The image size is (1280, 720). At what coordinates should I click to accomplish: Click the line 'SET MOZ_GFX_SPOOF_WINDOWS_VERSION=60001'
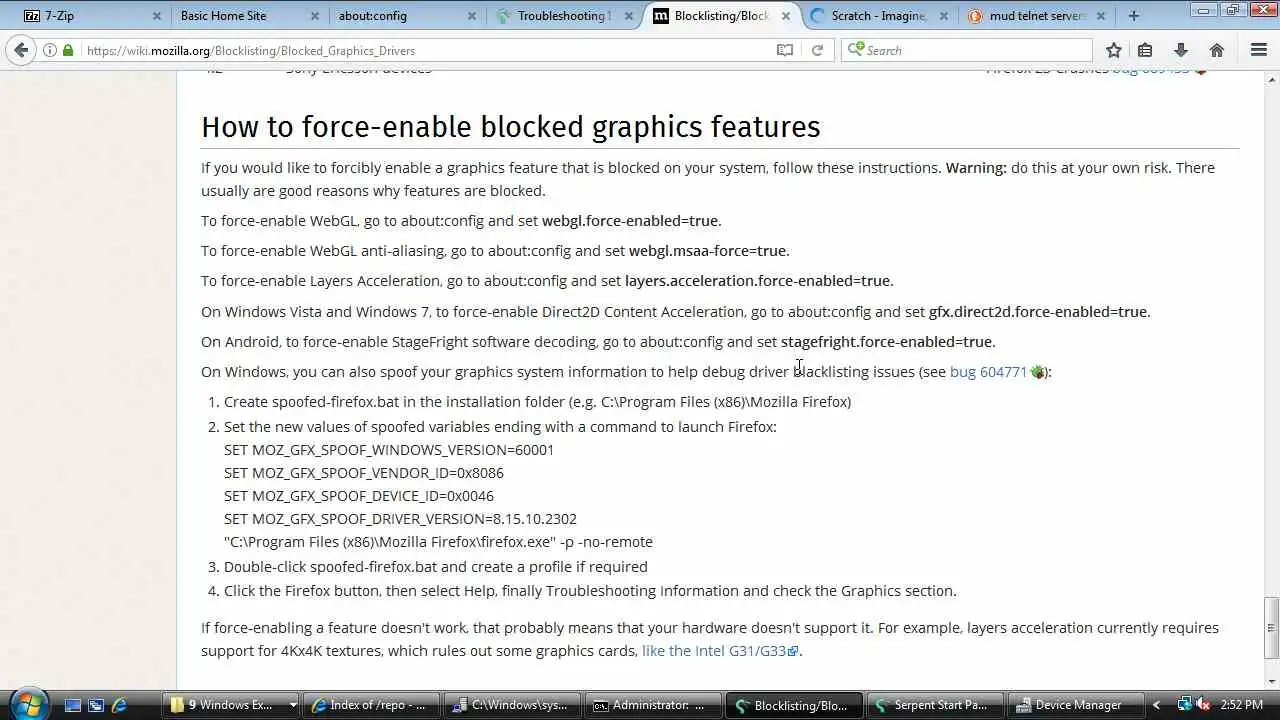389,450
